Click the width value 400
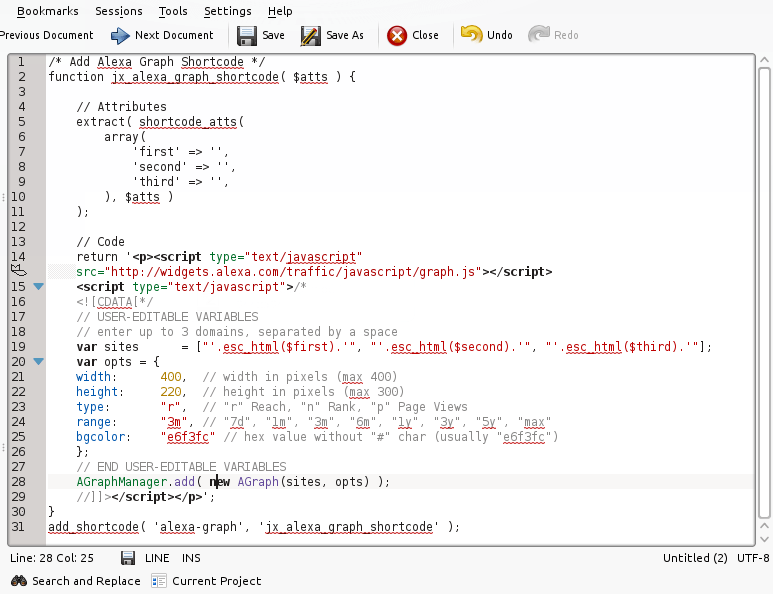Viewport: 773px width, 594px height. click(171, 377)
